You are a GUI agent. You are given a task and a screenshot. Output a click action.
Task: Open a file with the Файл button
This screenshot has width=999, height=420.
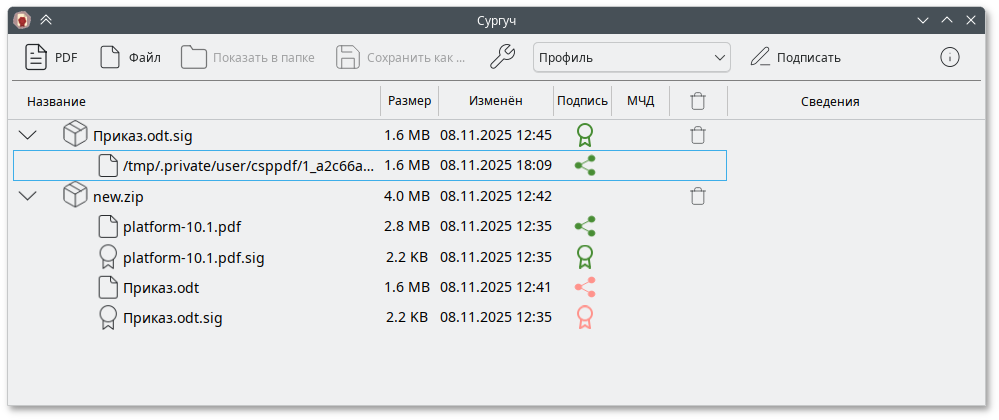[130, 57]
